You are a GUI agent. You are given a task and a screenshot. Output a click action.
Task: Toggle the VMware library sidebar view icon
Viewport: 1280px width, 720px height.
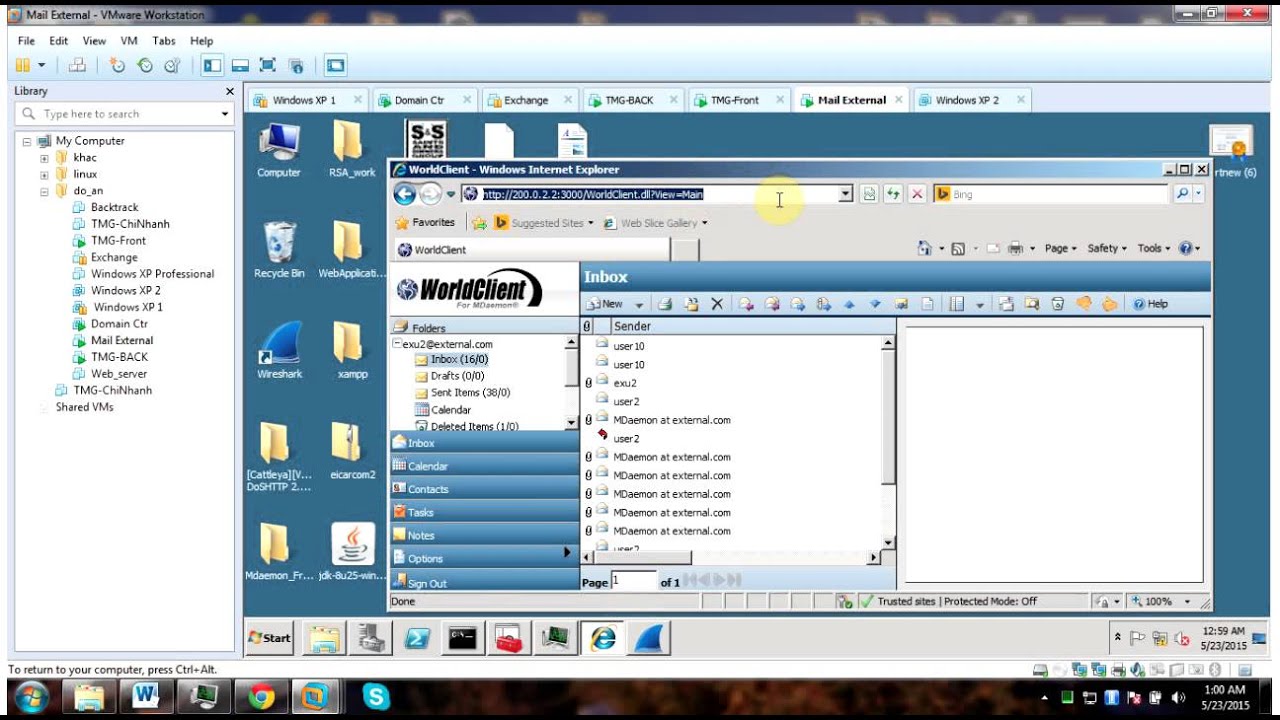pos(212,66)
